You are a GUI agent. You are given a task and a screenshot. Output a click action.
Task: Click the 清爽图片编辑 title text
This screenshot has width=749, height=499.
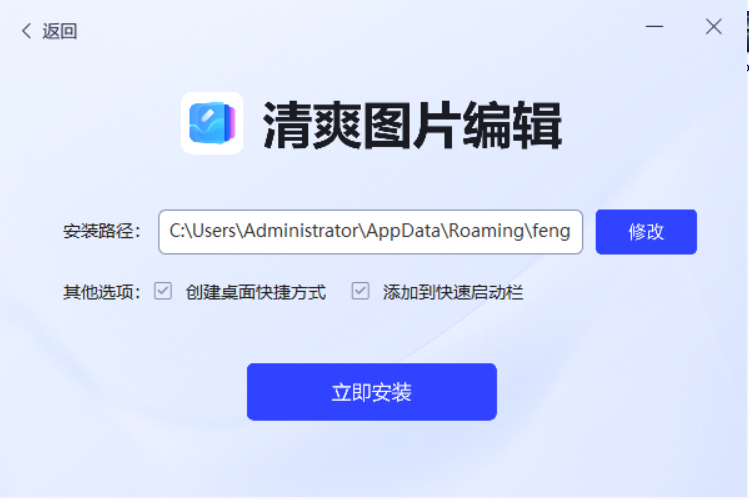[x=412, y=126]
